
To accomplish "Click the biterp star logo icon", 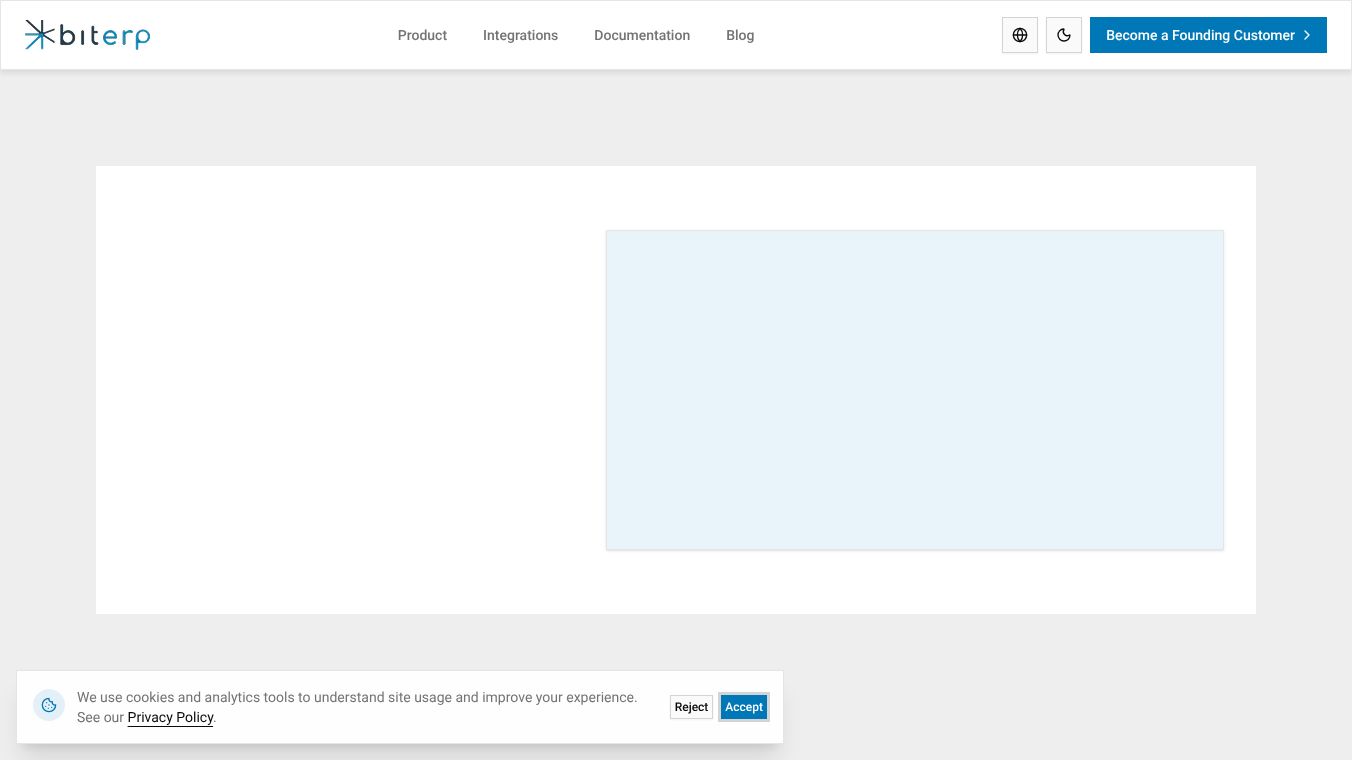I will (40, 35).
